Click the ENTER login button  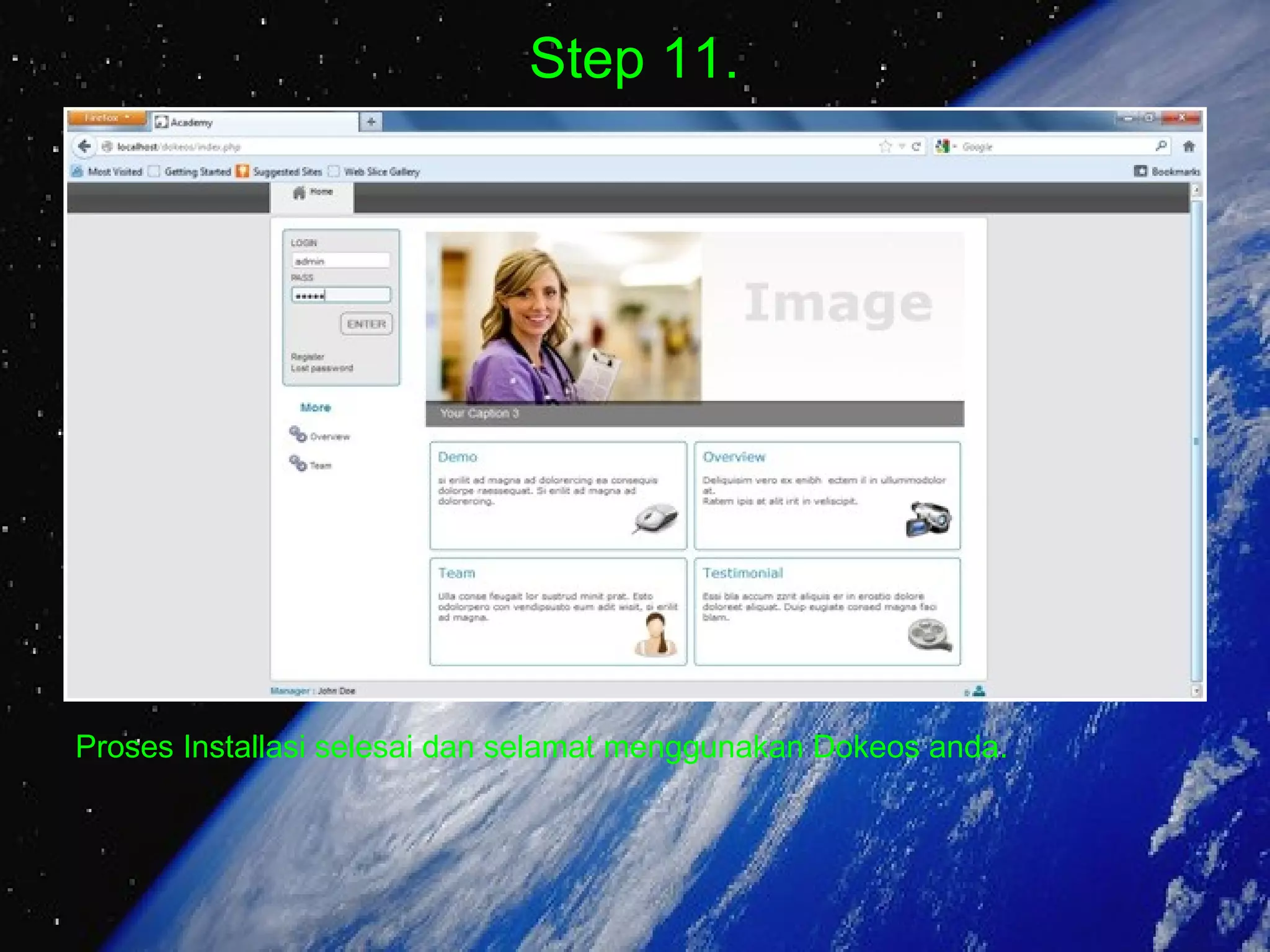[366, 324]
